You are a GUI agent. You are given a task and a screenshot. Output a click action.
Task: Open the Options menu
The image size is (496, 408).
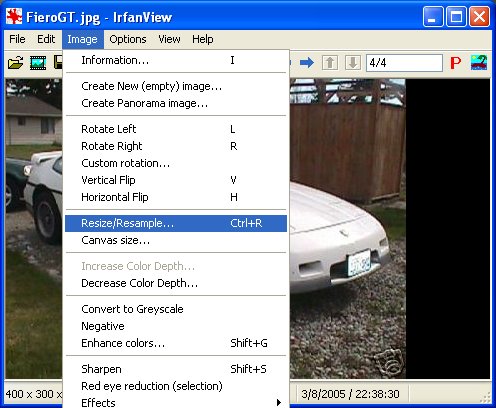pyautogui.click(x=128, y=39)
